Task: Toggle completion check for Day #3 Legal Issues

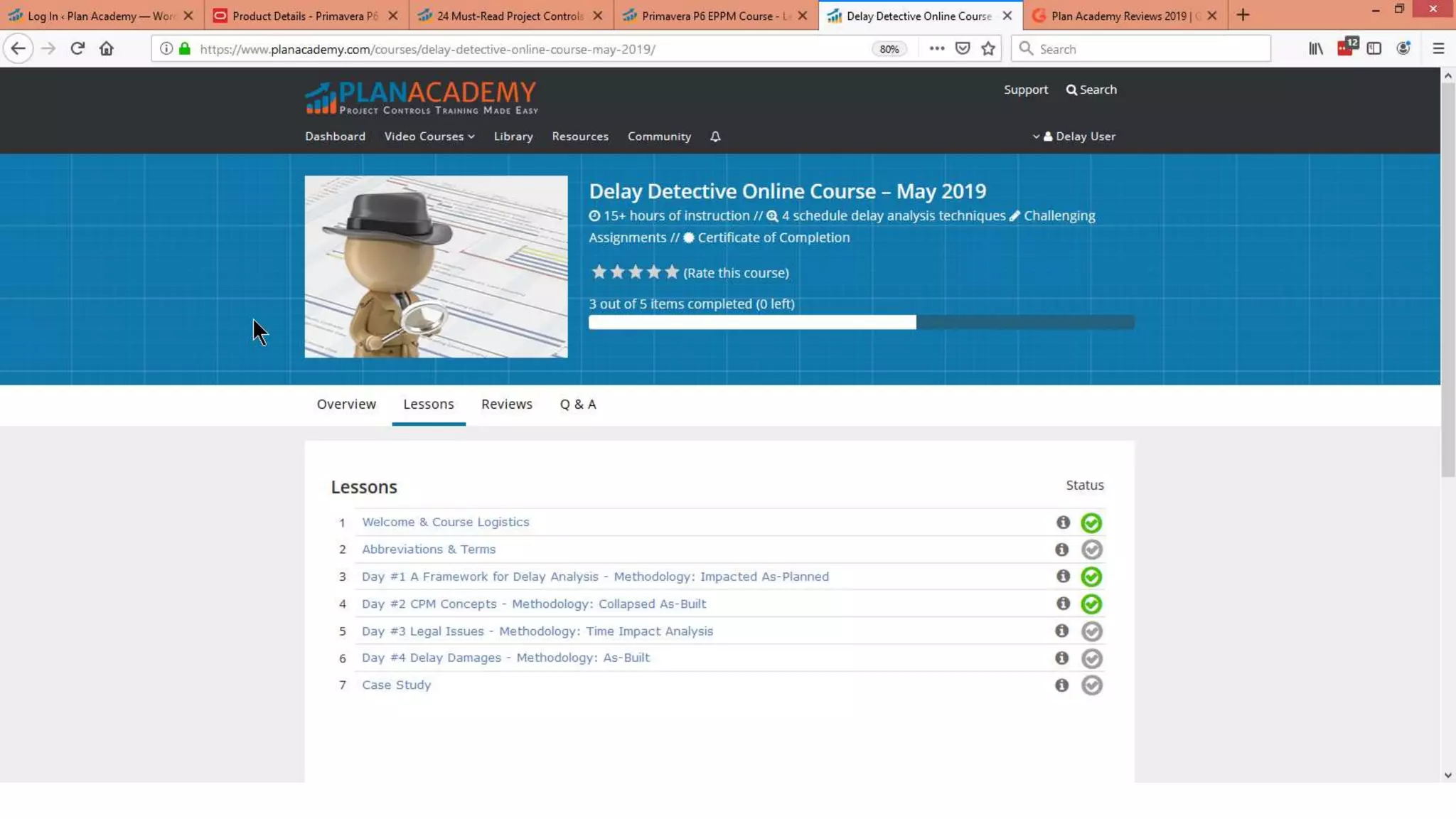Action: pos(1091,631)
